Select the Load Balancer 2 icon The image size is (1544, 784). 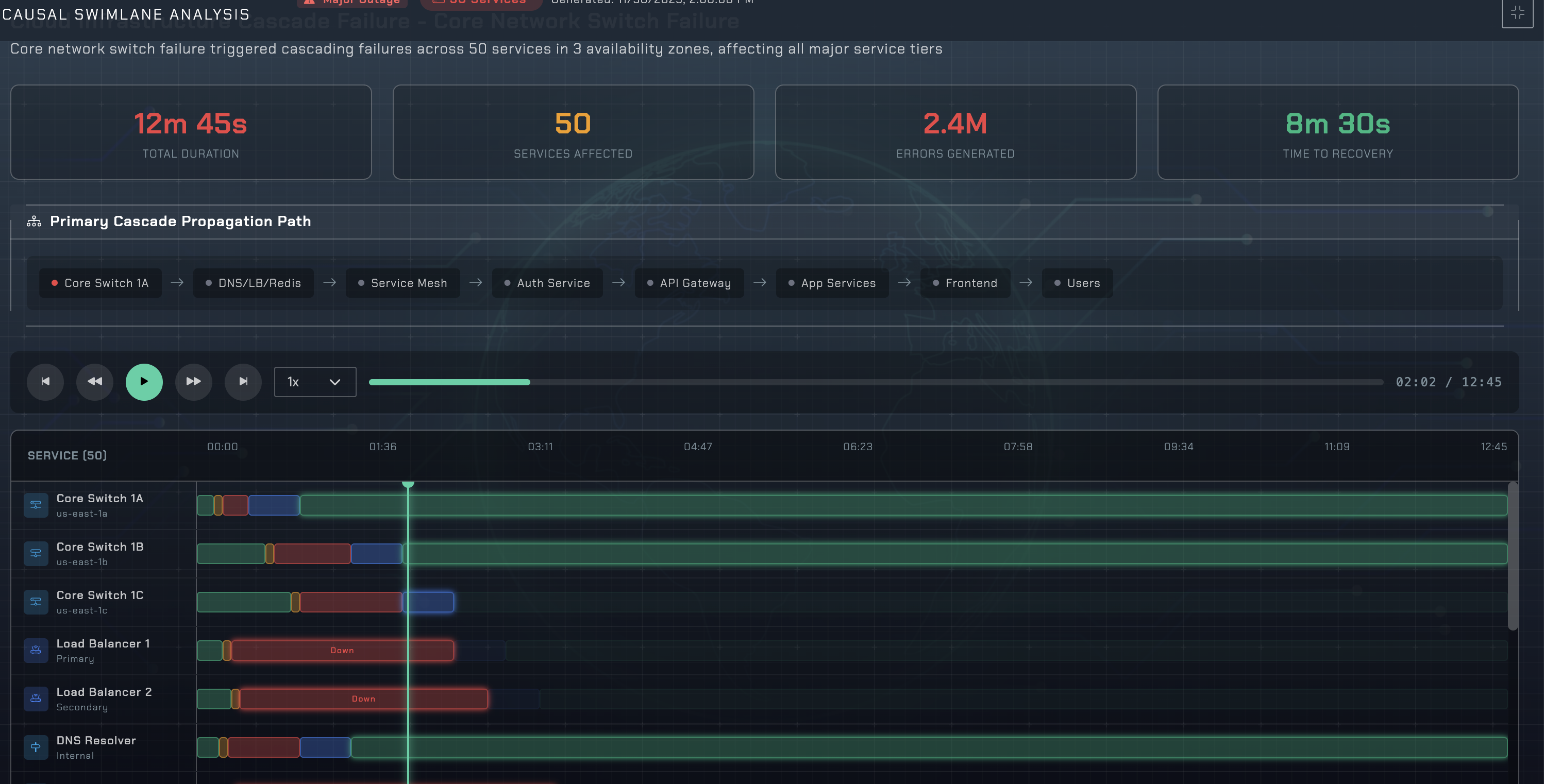coord(36,699)
